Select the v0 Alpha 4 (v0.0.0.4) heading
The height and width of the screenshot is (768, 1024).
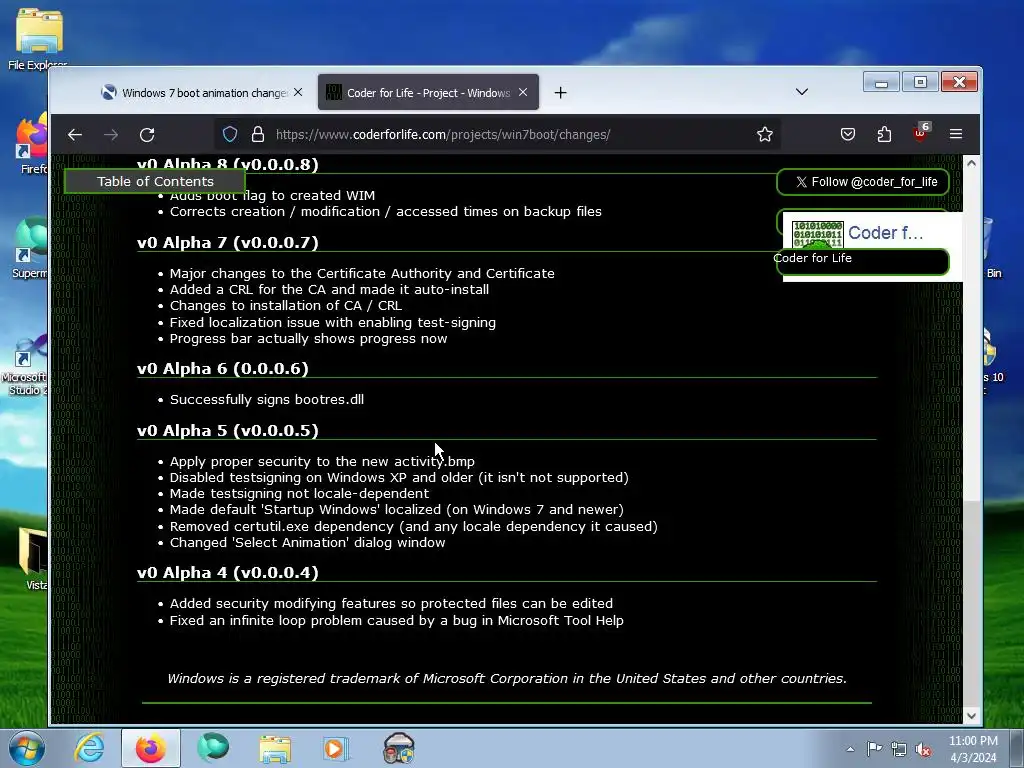[228, 573]
